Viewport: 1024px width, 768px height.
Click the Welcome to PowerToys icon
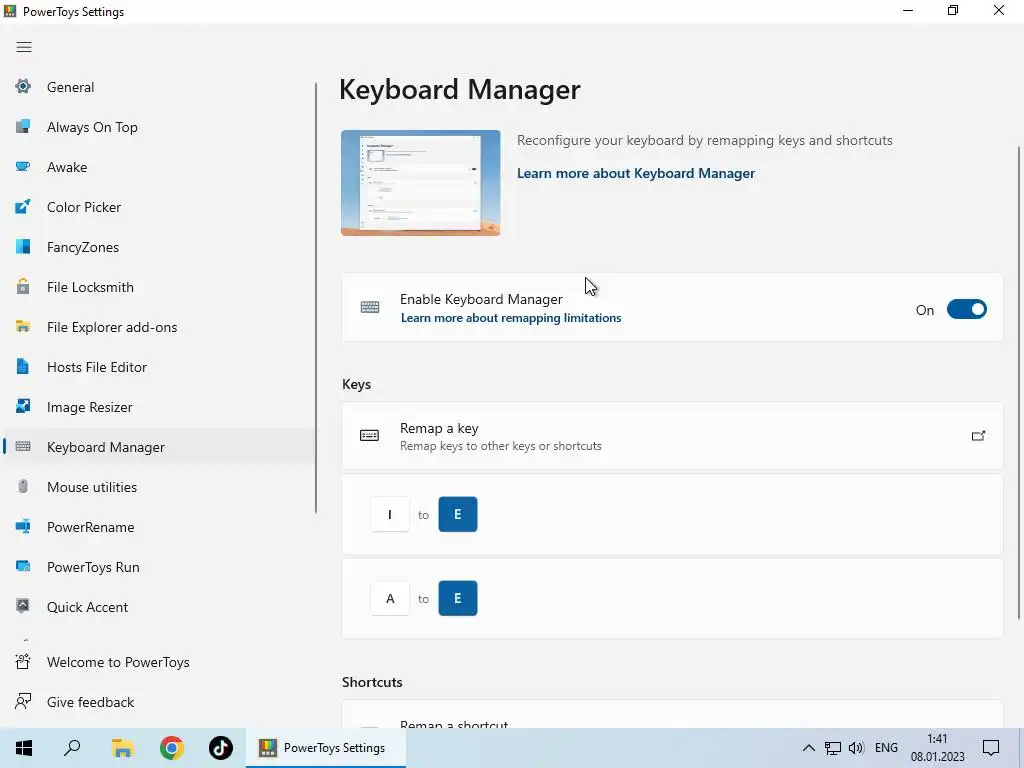pyautogui.click(x=23, y=662)
